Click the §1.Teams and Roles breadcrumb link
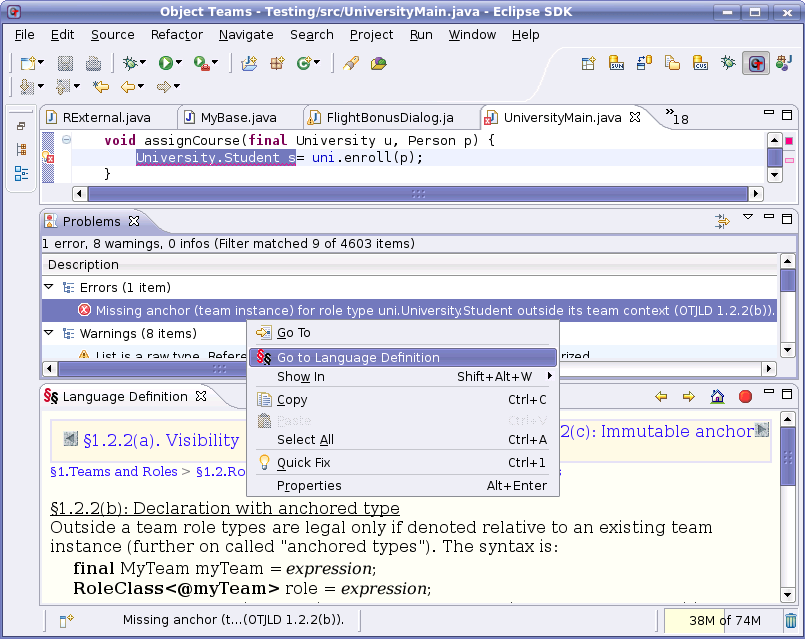Screen dimensions: 805x639 [113, 471]
